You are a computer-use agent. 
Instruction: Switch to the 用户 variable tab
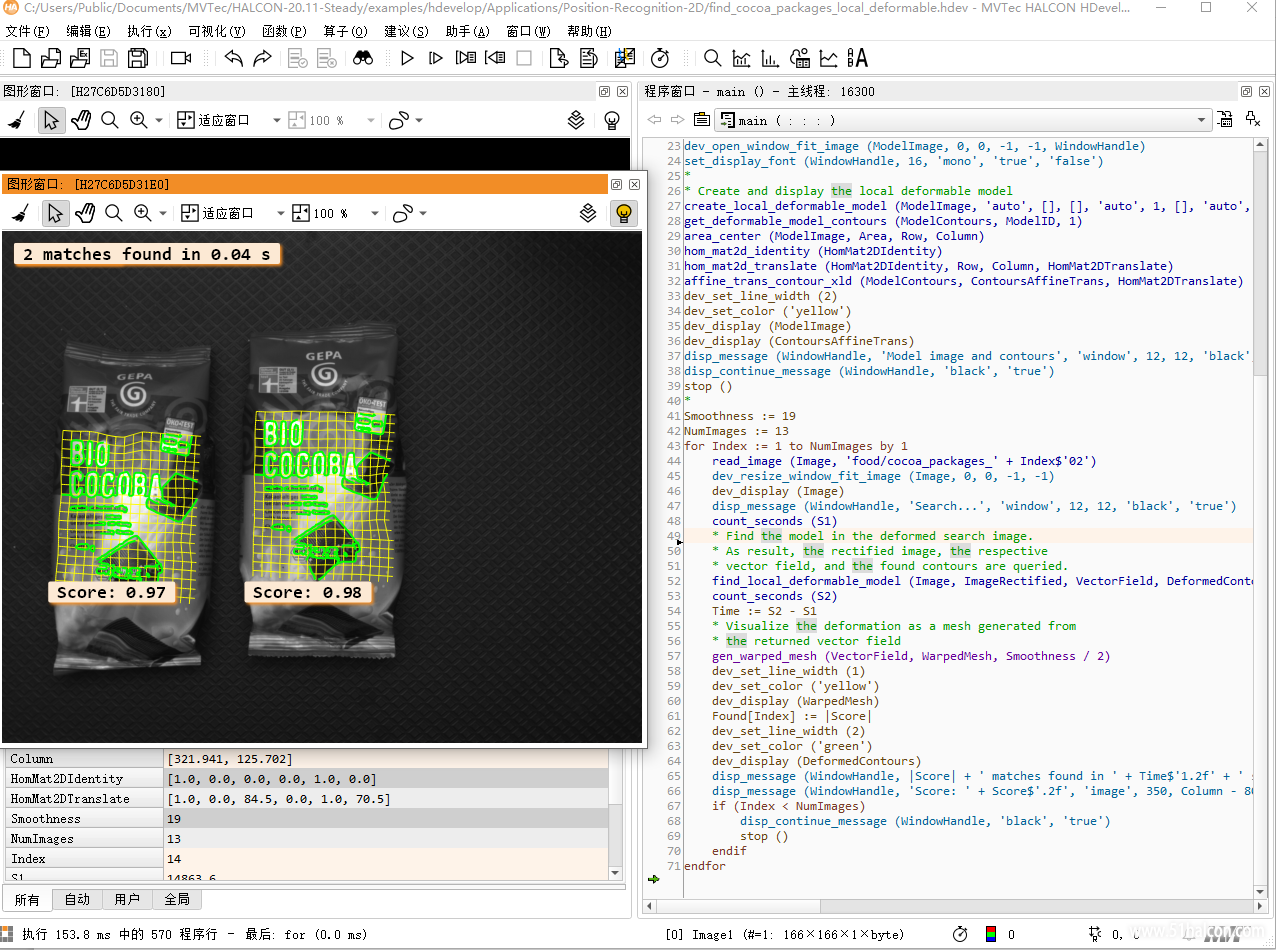(127, 899)
